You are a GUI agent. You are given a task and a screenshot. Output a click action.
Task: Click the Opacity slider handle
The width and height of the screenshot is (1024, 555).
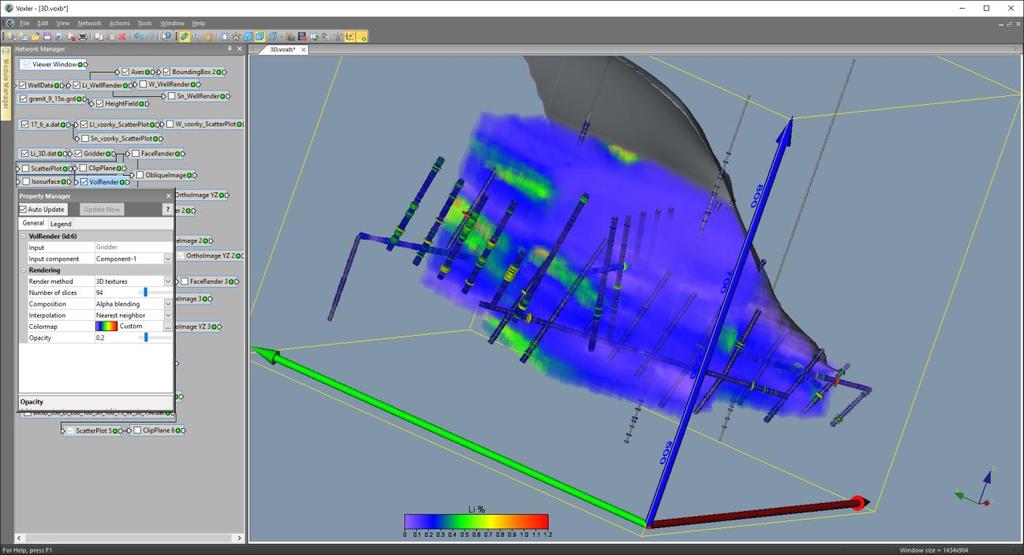[x=146, y=338]
